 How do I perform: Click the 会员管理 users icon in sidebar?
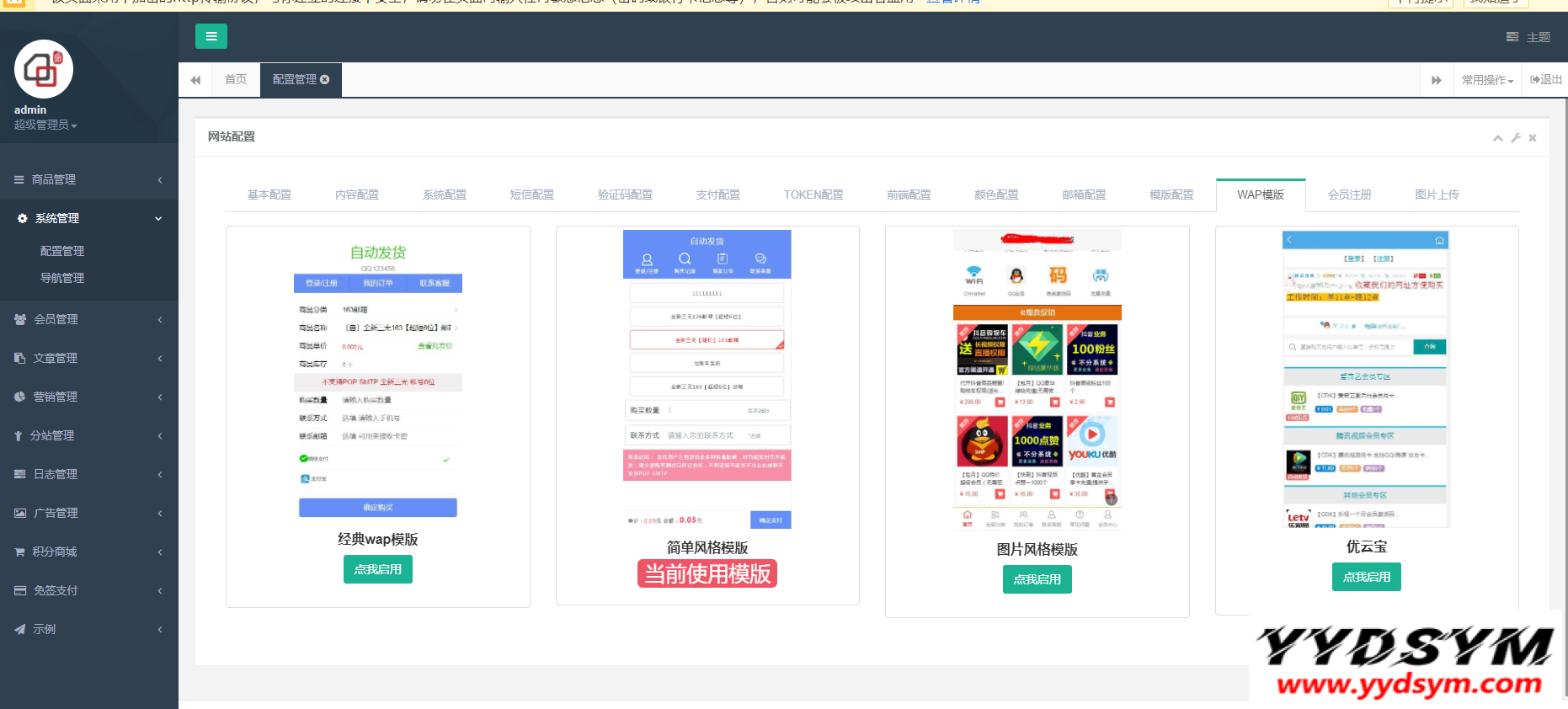20,319
